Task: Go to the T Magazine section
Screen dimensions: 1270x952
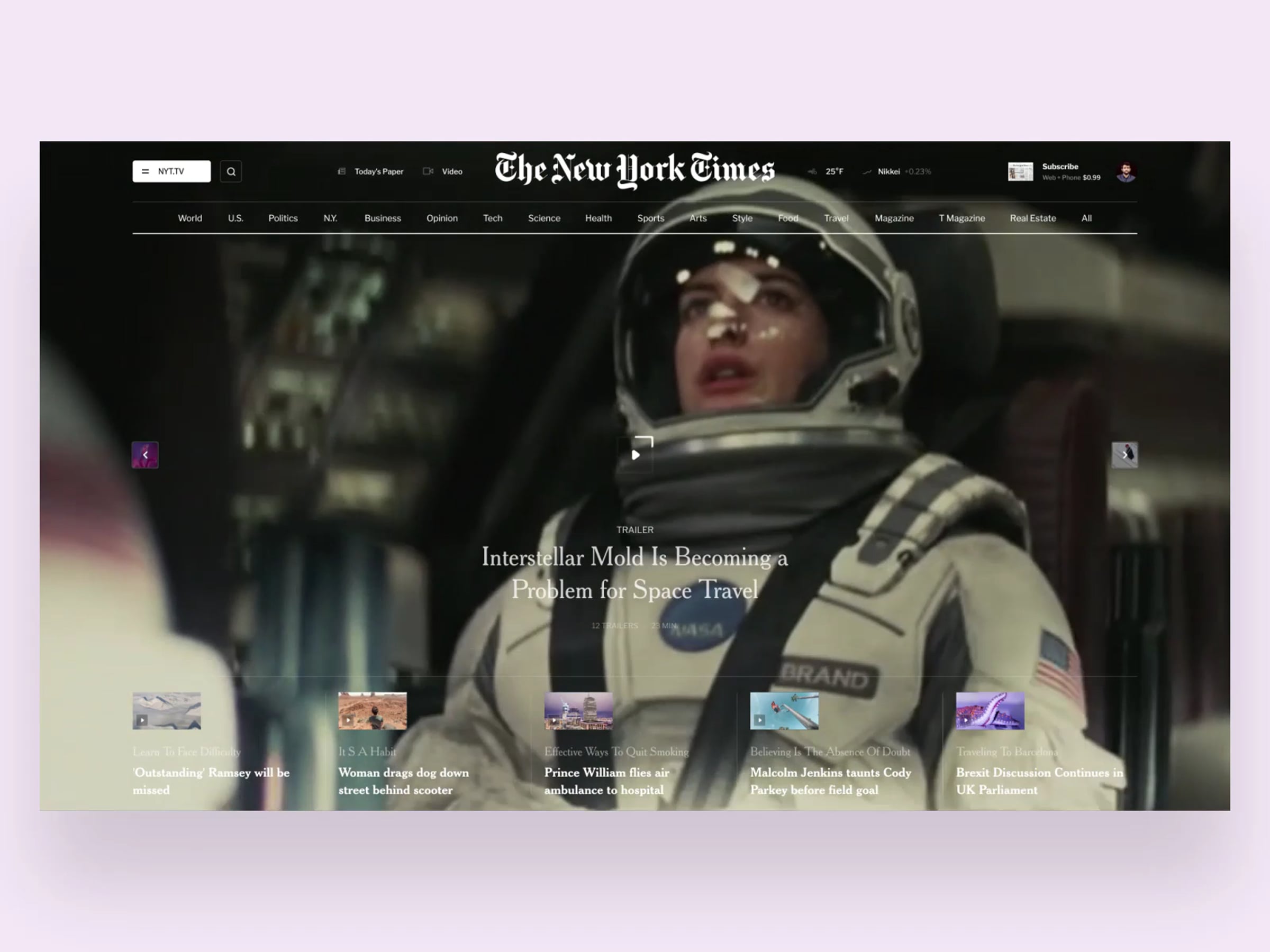Action: click(961, 218)
